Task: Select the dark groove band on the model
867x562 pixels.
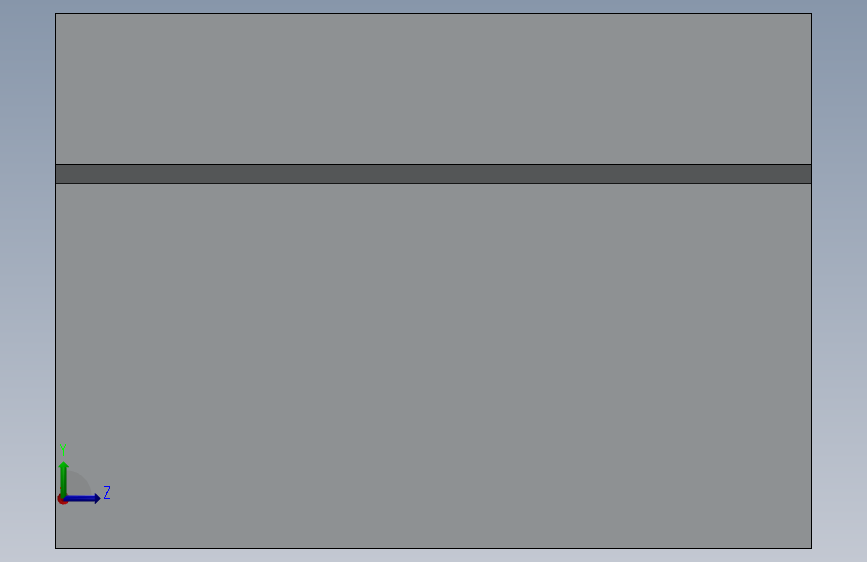Action: pos(434,174)
